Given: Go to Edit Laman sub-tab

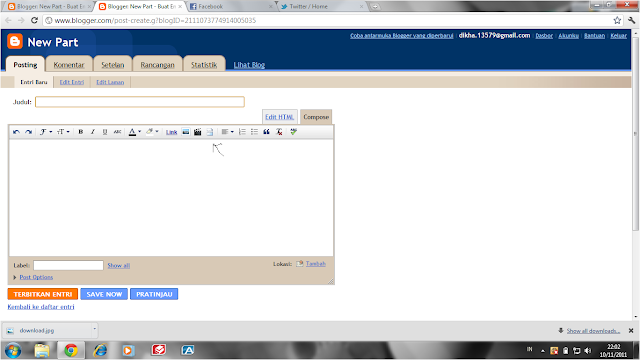Looking at the screenshot, I should [x=110, y=82].
